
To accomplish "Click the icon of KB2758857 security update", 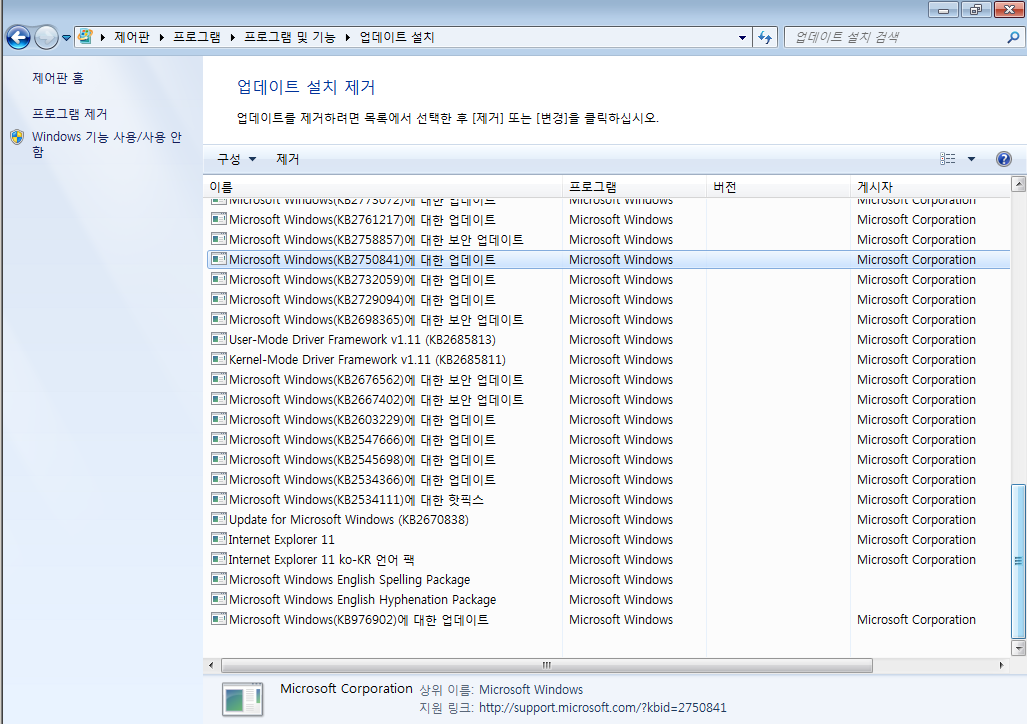I will 219,239.
